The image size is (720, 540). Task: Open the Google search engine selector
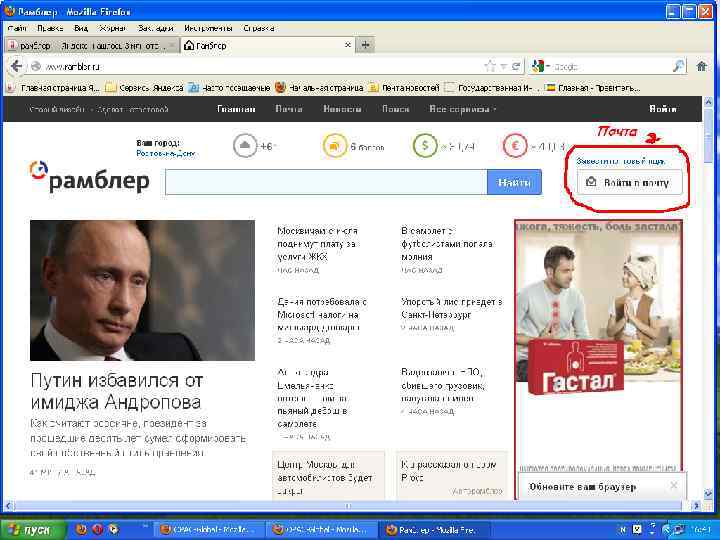(540, 67)
